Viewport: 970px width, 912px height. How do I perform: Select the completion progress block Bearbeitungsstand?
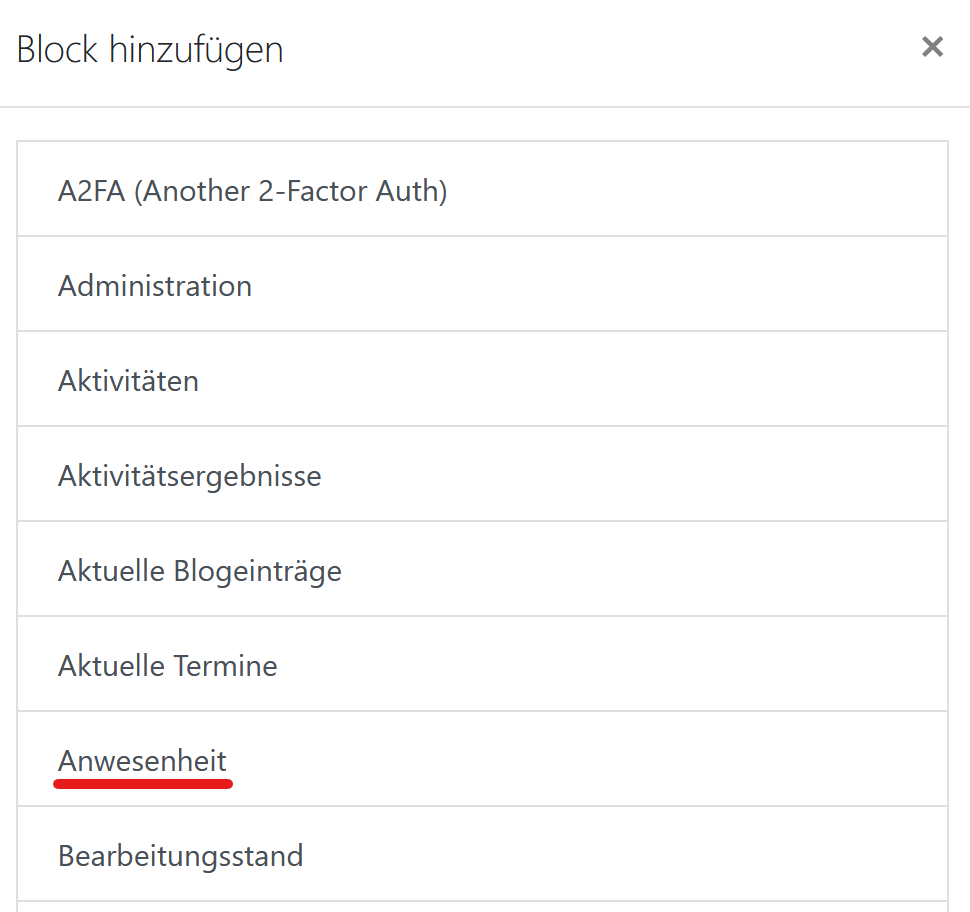(483, 854)
